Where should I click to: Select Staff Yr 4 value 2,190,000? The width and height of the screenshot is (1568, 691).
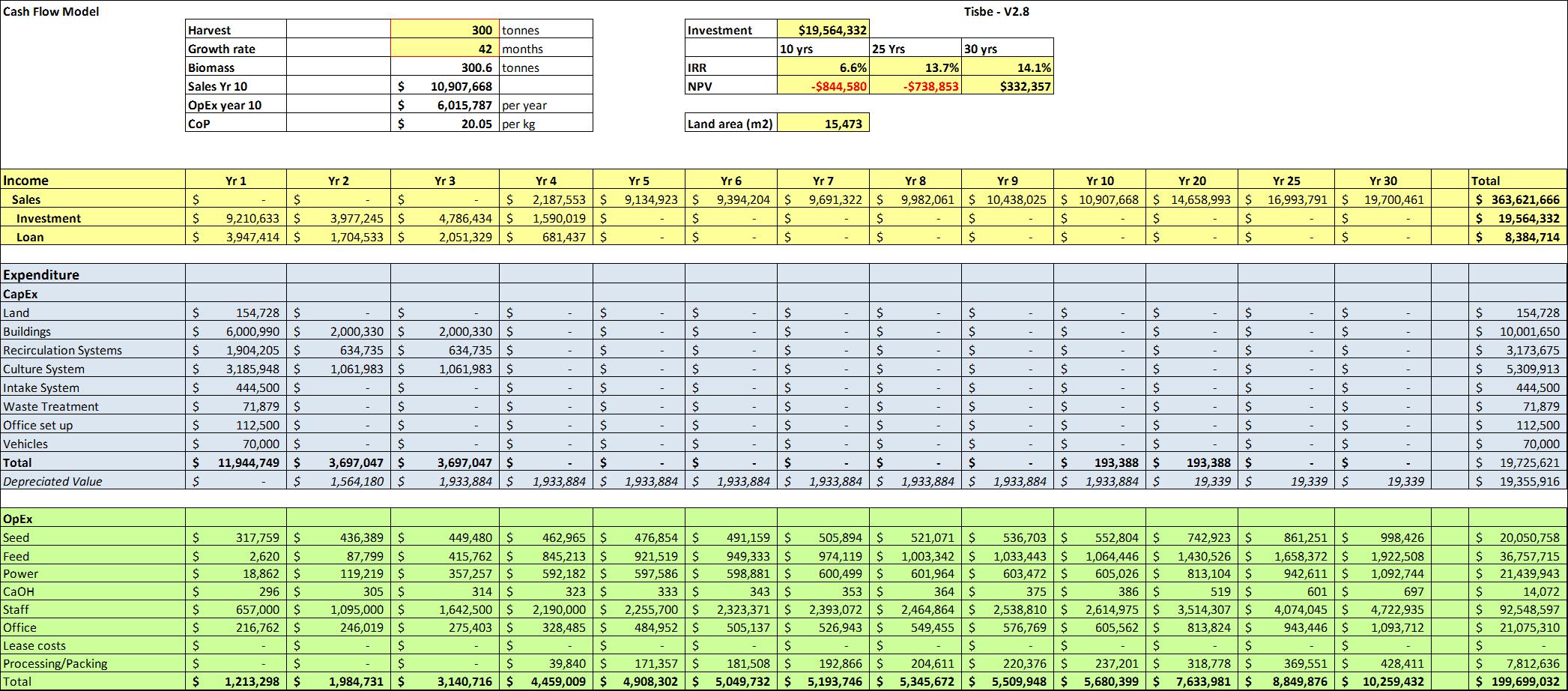546,609
